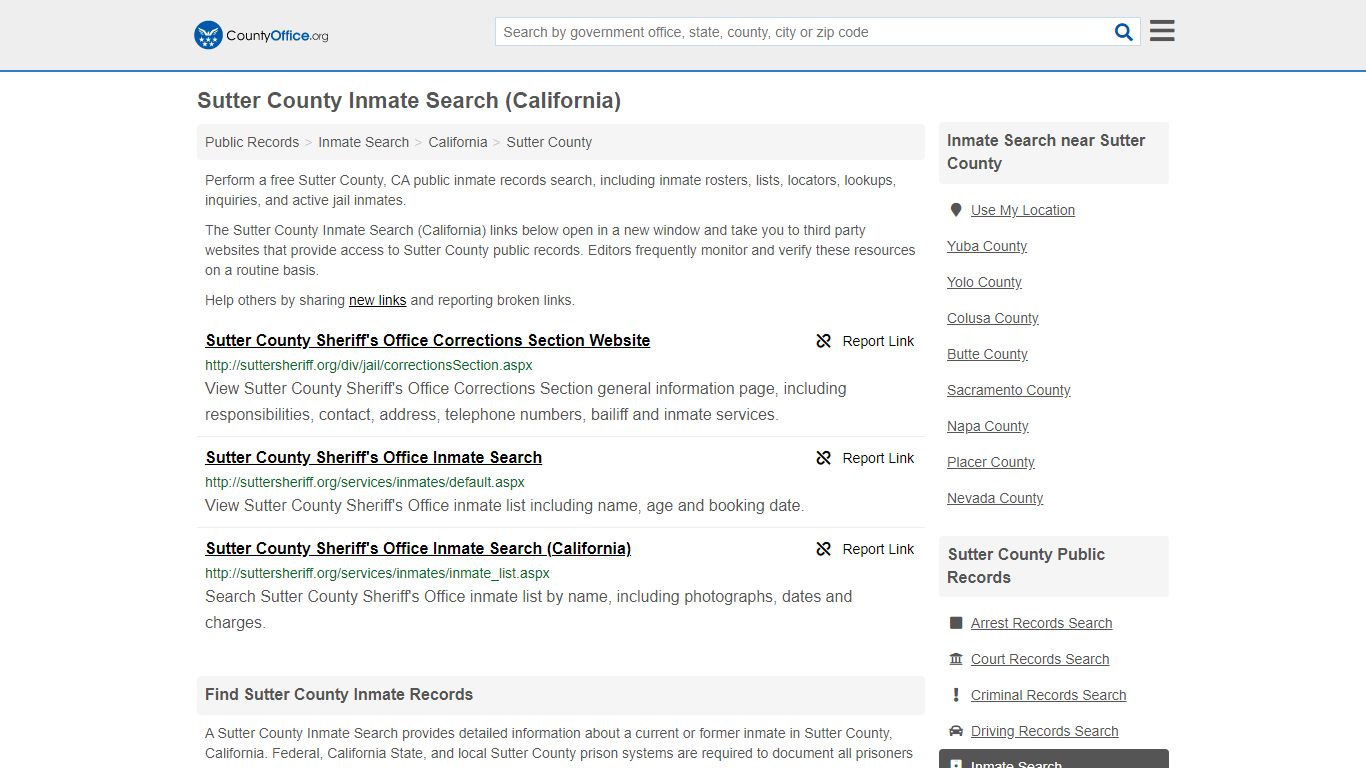
Task: Report Link for Corrections Section Website
Action: 878,341
